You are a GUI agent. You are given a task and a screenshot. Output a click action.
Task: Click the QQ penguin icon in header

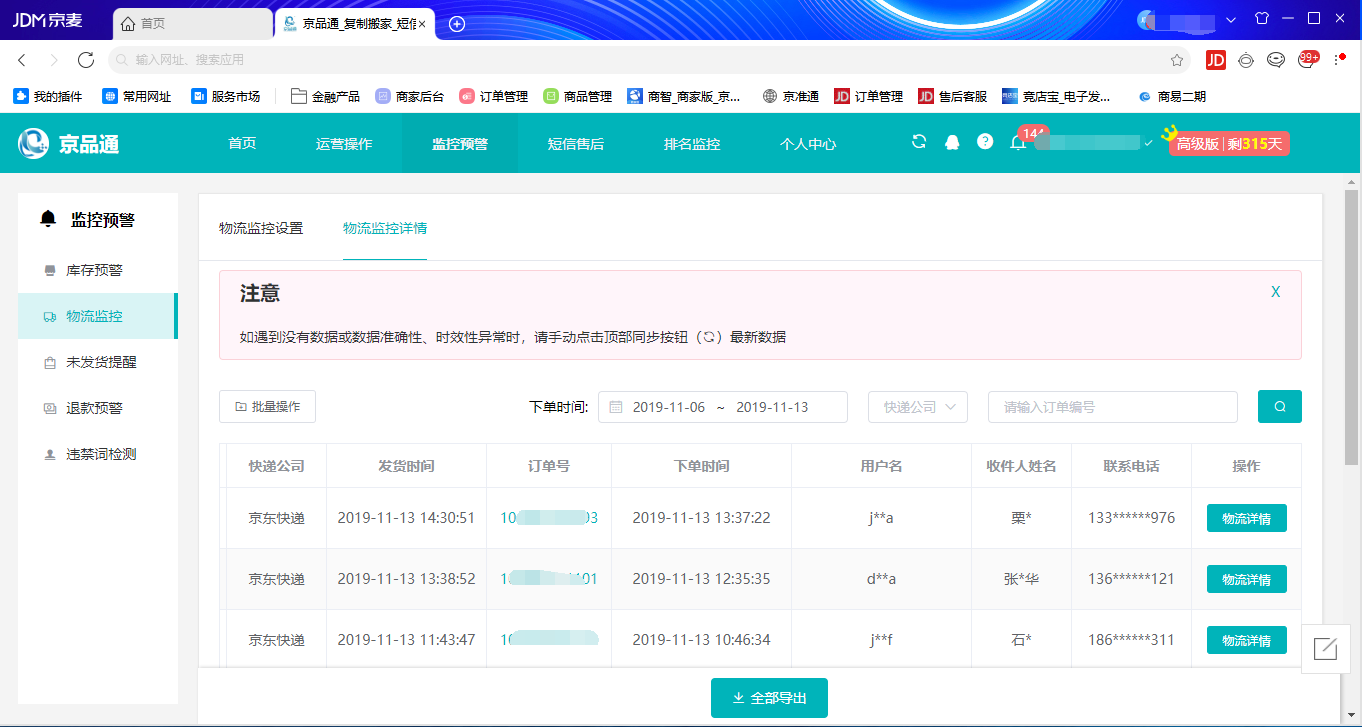click(952, 142)
